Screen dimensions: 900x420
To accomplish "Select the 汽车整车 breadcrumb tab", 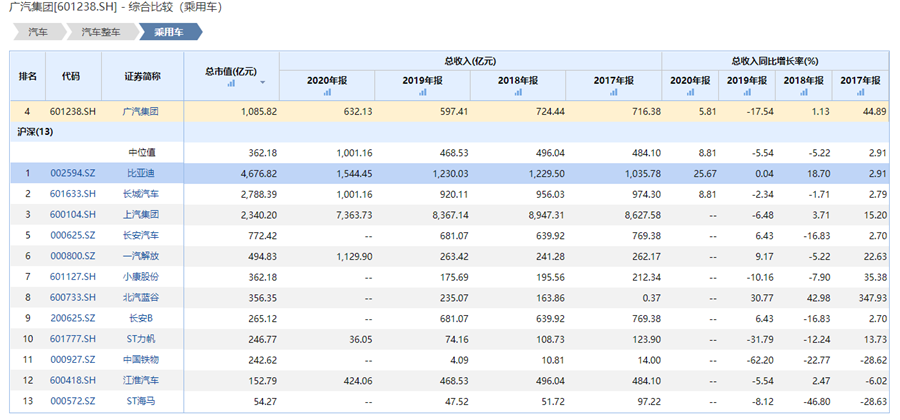I will click(102, 32).
